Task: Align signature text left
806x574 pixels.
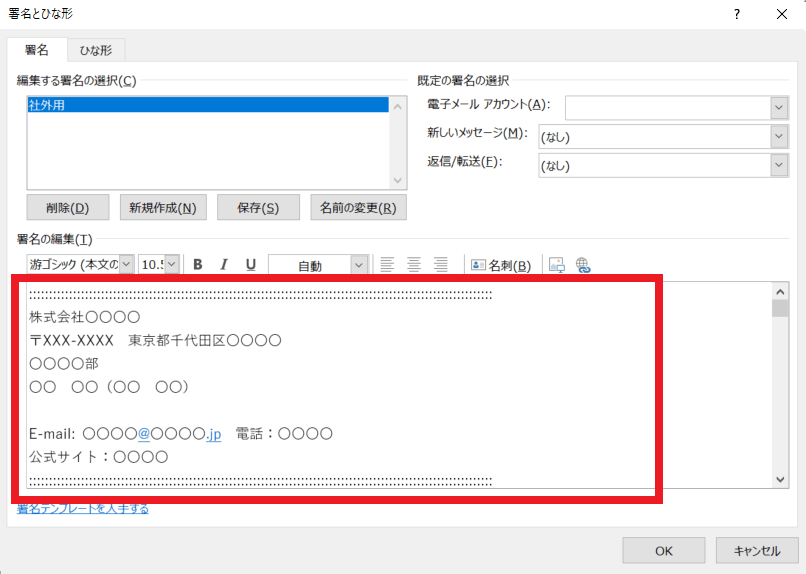Action: 387,265
